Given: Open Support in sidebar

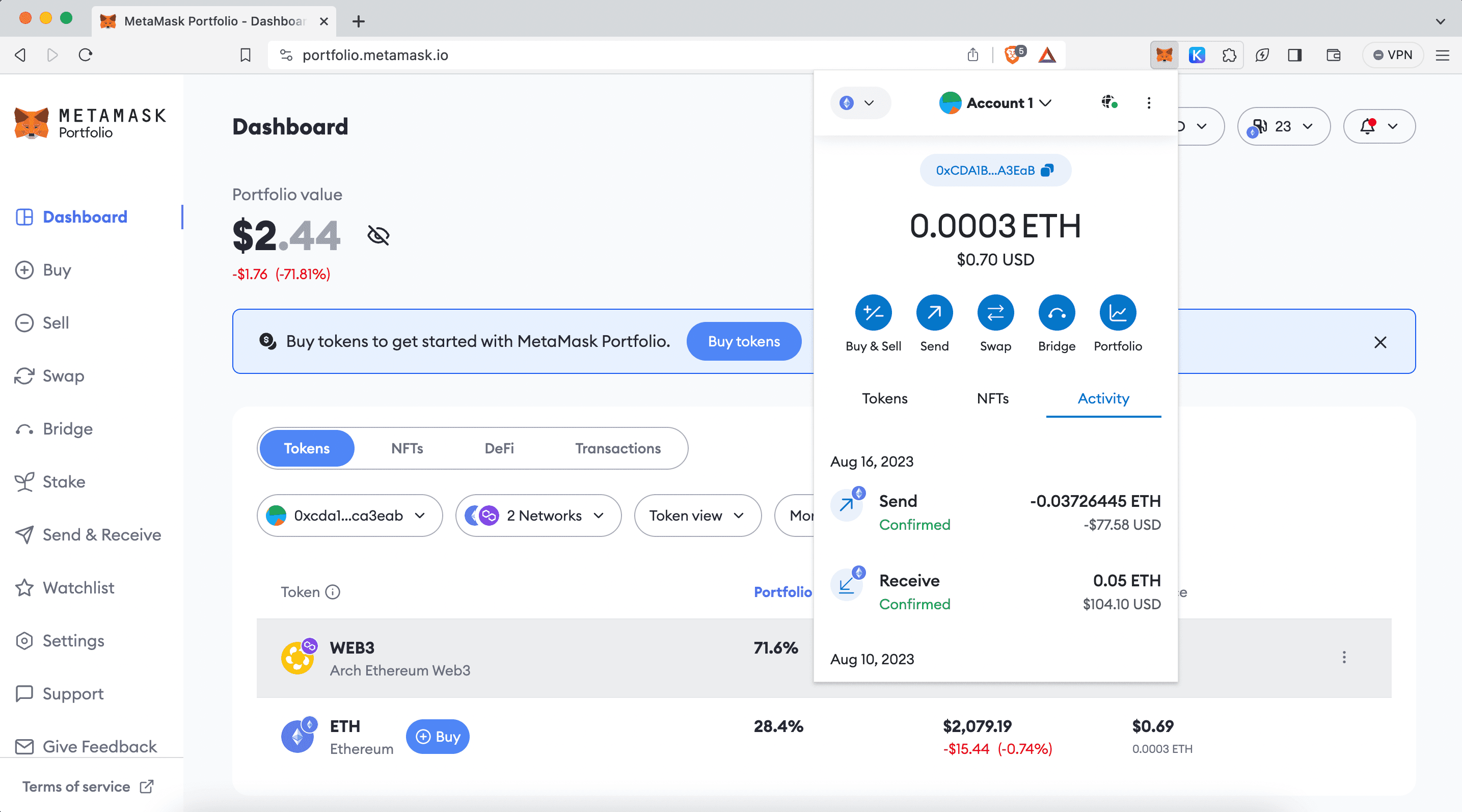Looking at the screenshot, I should [x=59, y=694].
